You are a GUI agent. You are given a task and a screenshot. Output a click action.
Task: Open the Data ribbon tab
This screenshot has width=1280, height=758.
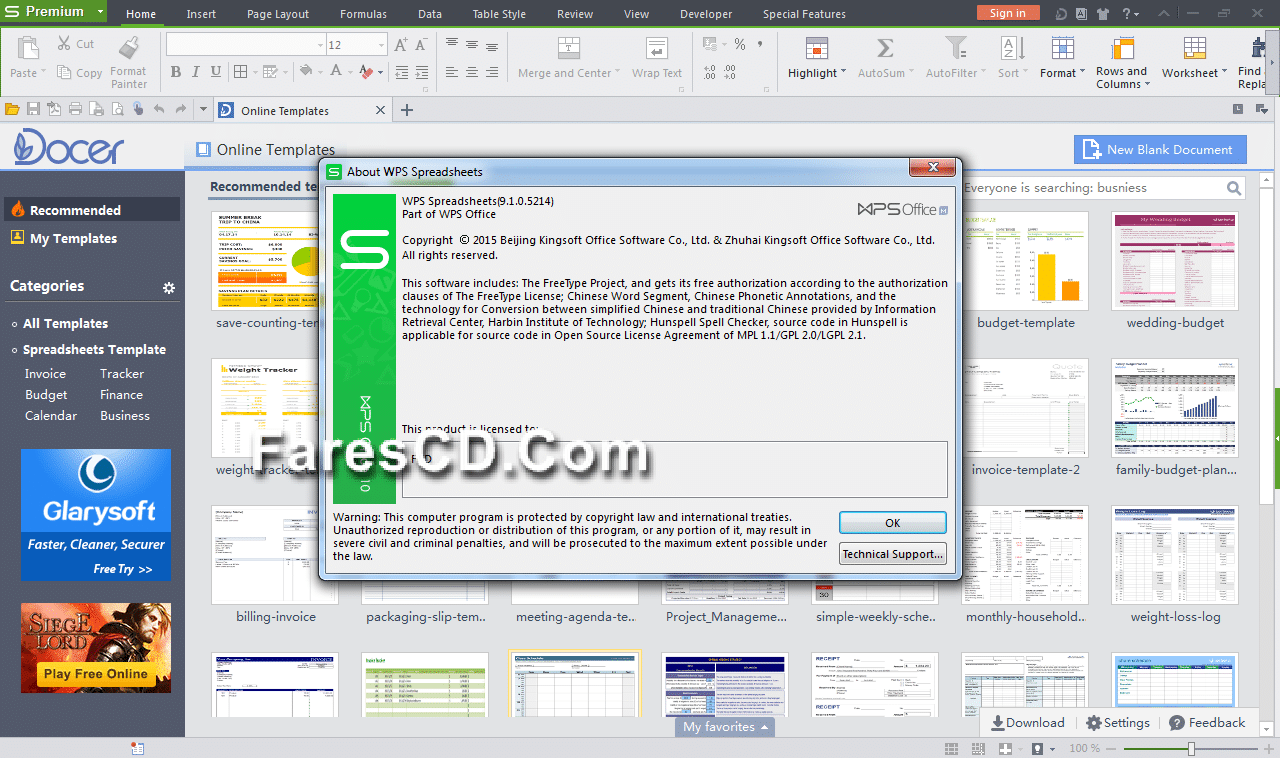click(430, 14)
